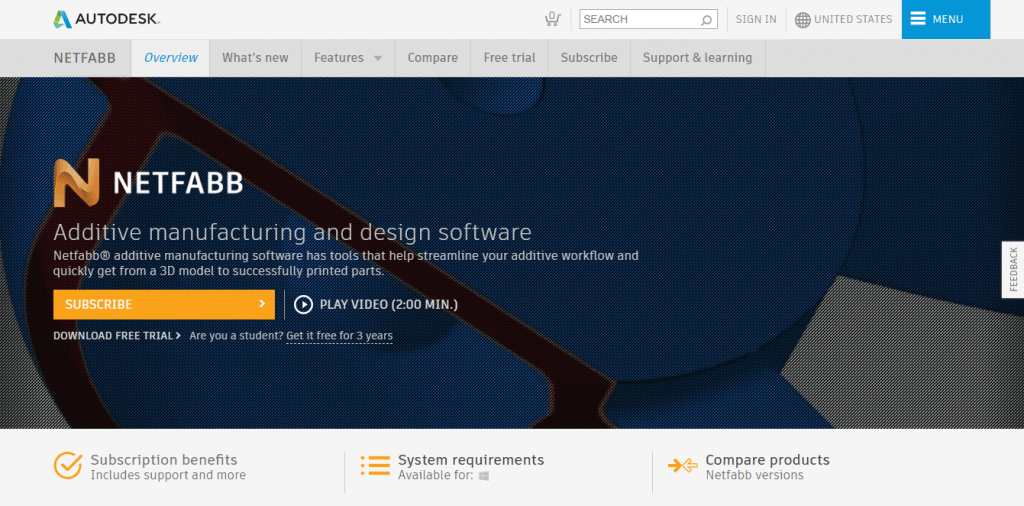Click 'Additive manufacturing and design software' heading
This screenshot has width=1024, height=506.
point(293,232)
